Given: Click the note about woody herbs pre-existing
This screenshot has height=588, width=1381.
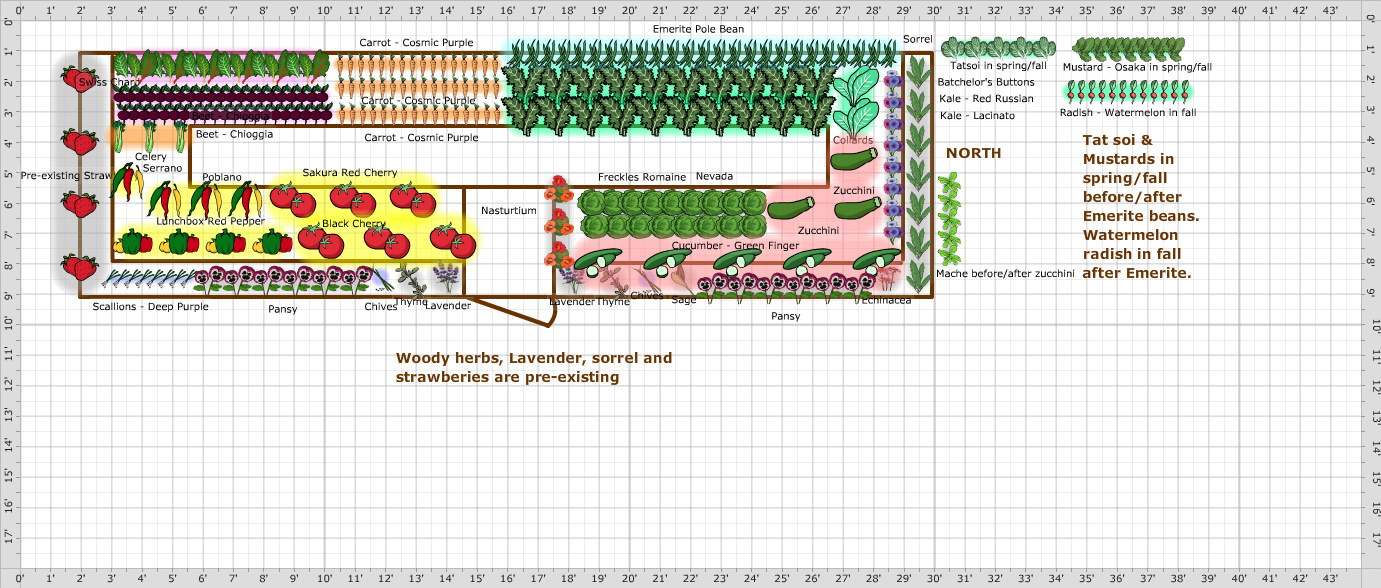Looking at the screenshot, I should [535, 367].
